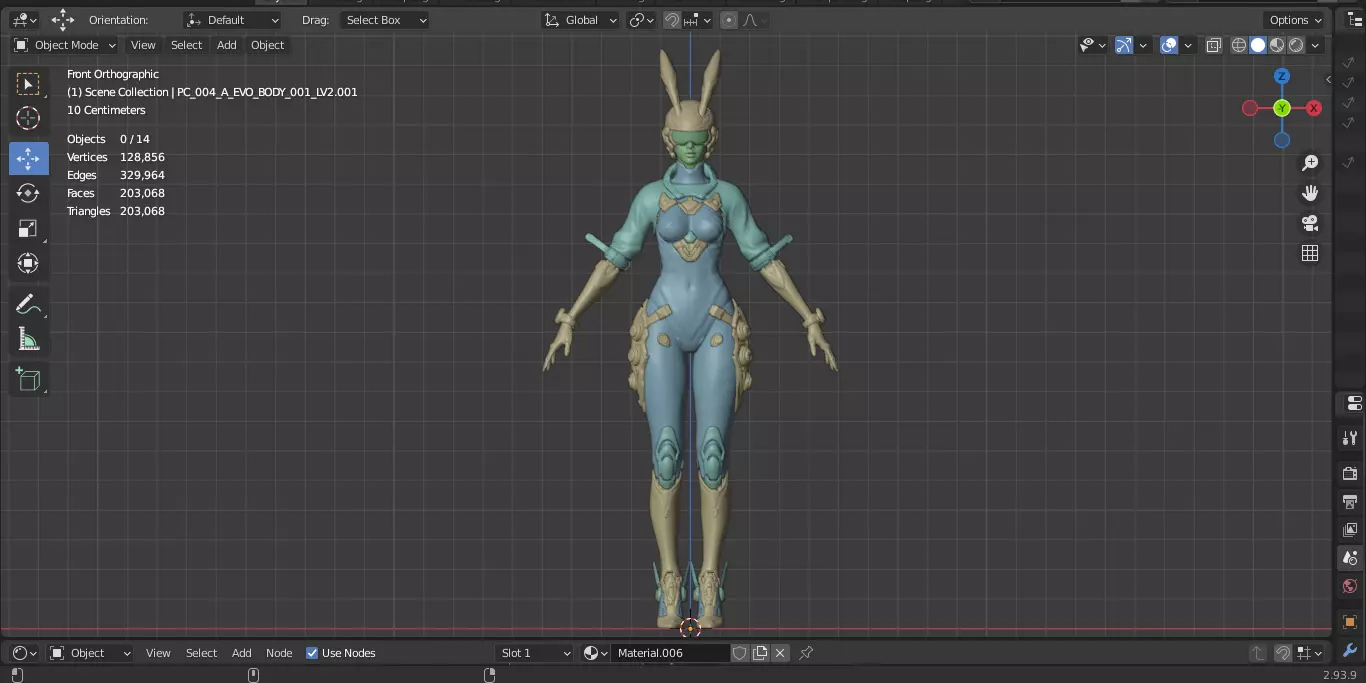Click the blue Z axis gizmo ball
1366x683 pixels.
coord(1282,76)
